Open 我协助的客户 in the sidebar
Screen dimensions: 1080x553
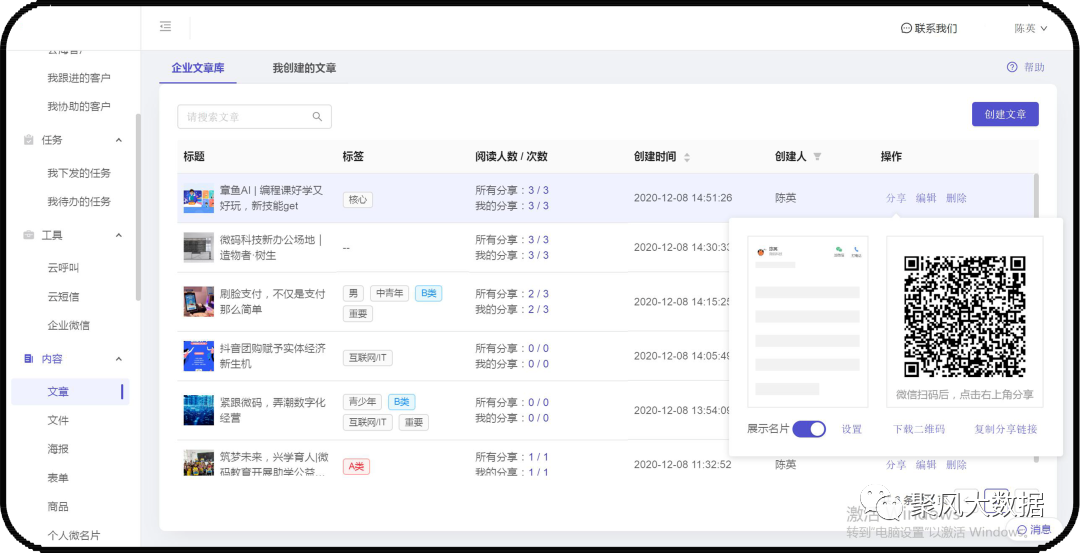tap(79, 107)
